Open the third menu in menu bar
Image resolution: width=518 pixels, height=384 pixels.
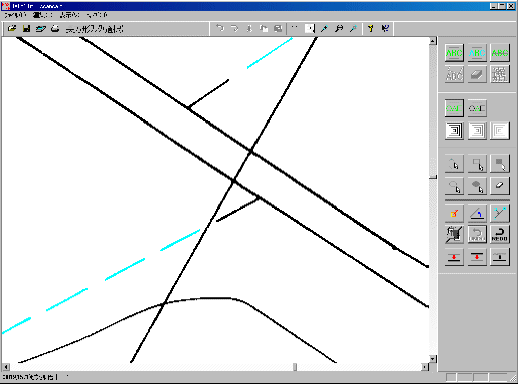click(x=70, y=15)
